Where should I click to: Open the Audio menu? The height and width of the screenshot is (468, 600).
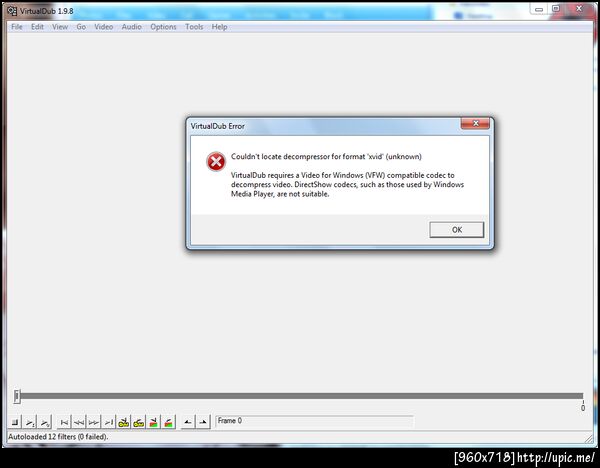(x=132, y=27)
